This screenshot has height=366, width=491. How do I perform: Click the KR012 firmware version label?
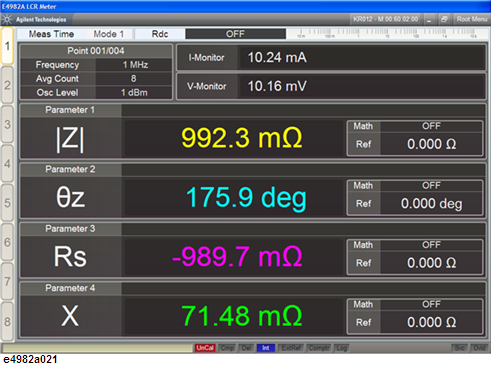[x=386, y=19]
